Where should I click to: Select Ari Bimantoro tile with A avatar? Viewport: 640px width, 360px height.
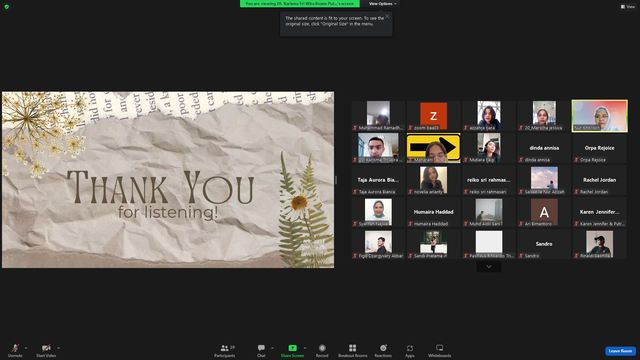[544, 212]
